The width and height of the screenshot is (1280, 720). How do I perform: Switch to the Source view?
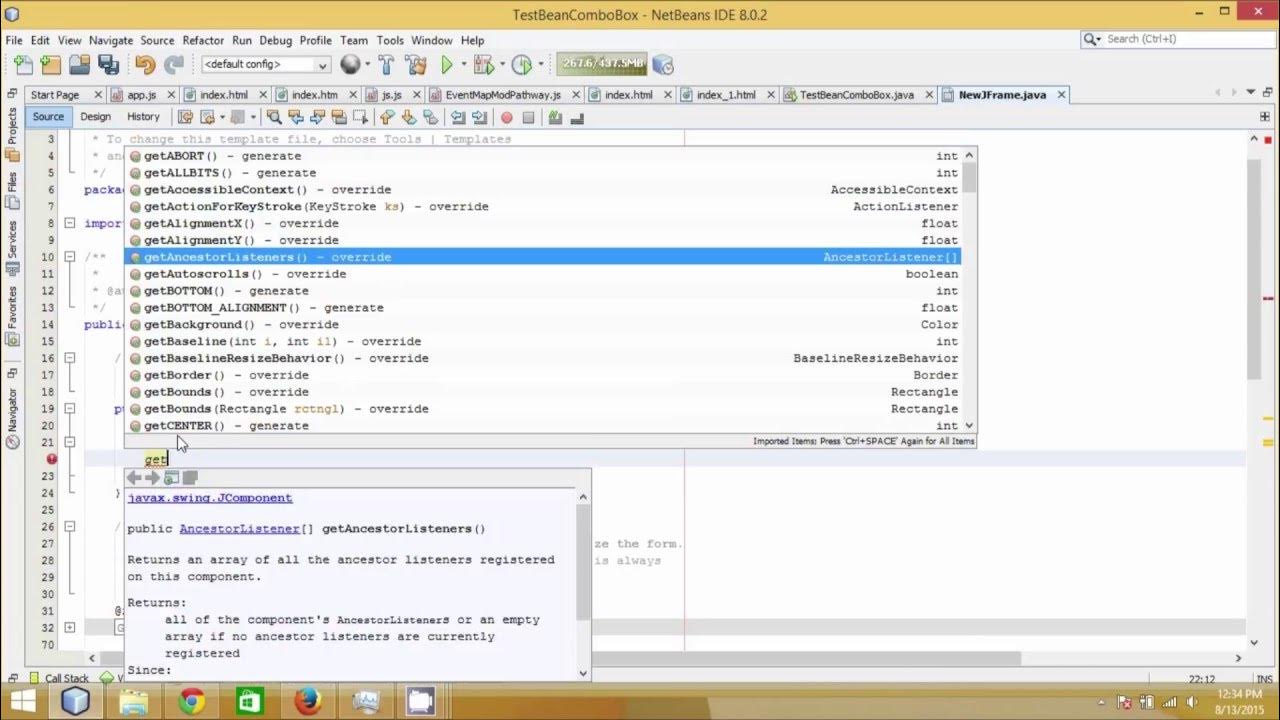[x=48, y=117]
